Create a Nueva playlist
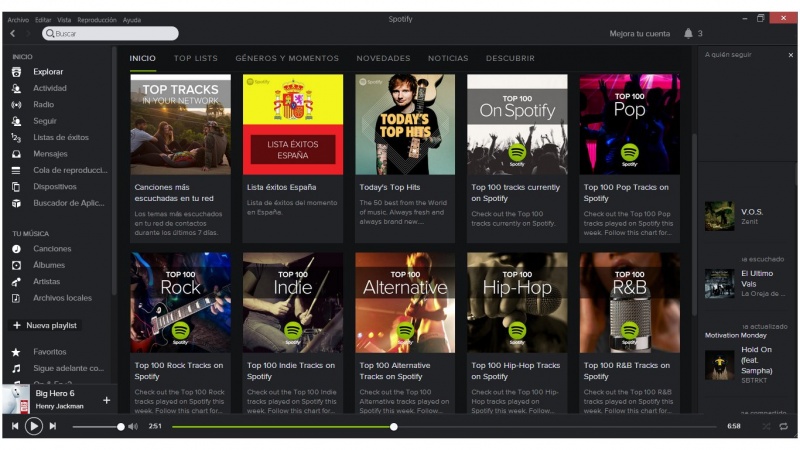The width and height of the screenshot is (800, 450). pos(45,325)
